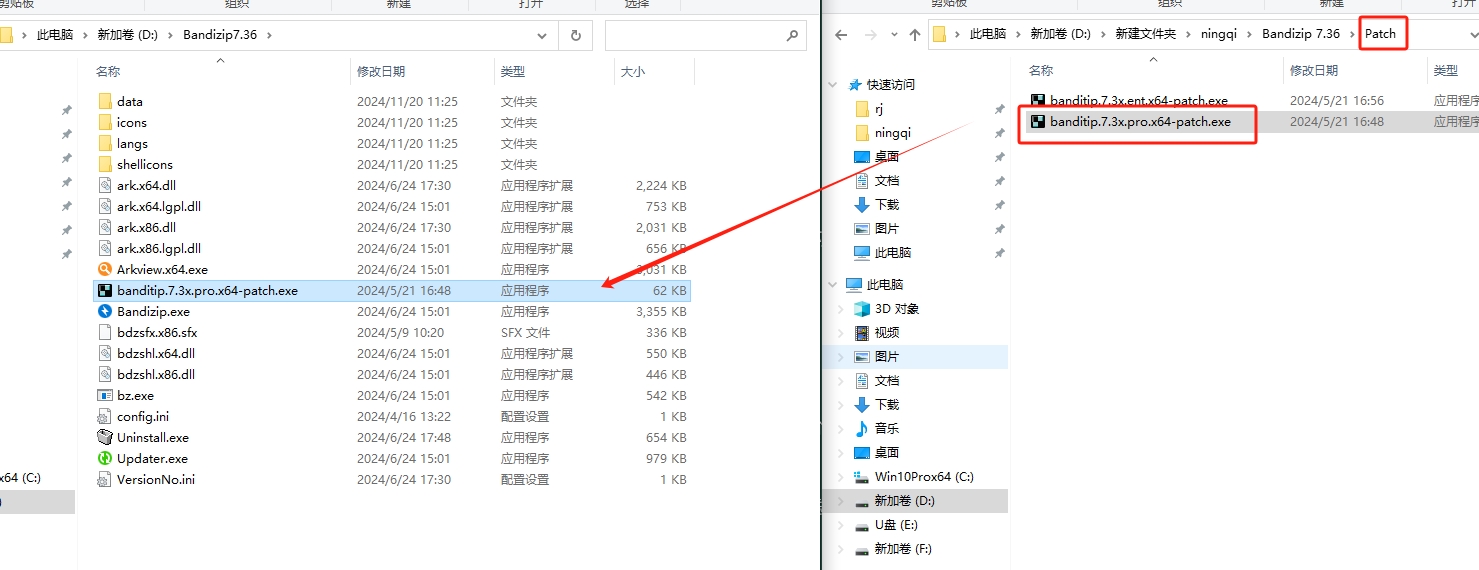Image resolution: width=1479 pixels, height=570 pixels.
Task: Select bdzshl.x86.dll file icon
Action: click(106, 374)
